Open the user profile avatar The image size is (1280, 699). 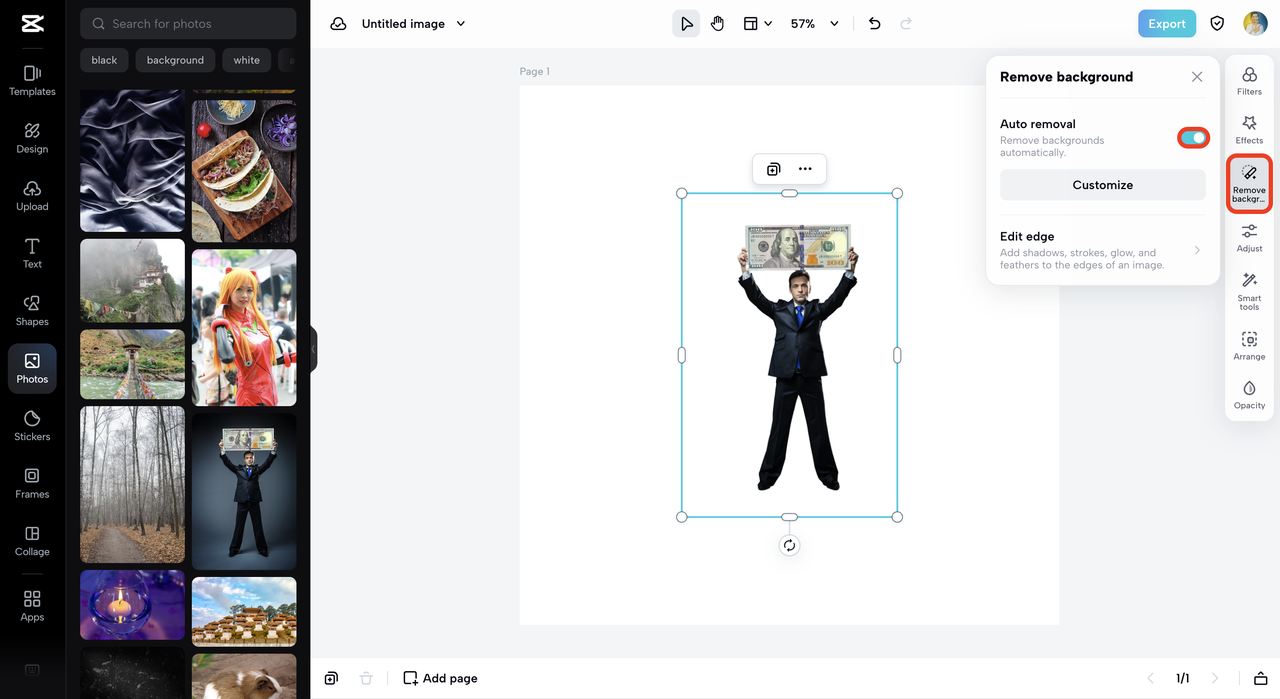click(x=1255, y=24)
